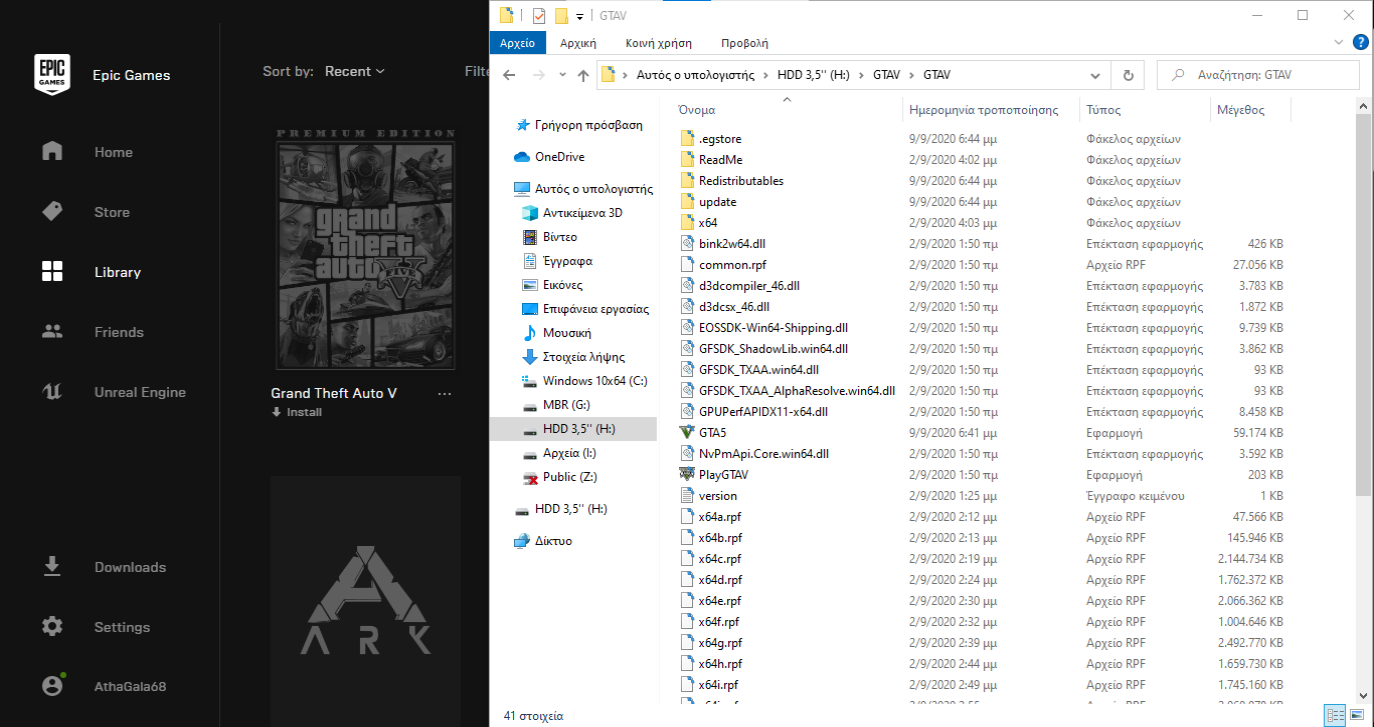Viewport: 1374px width, 727px height.
Task: Open Epic launcher Settings gear
Action: point(52,627)
